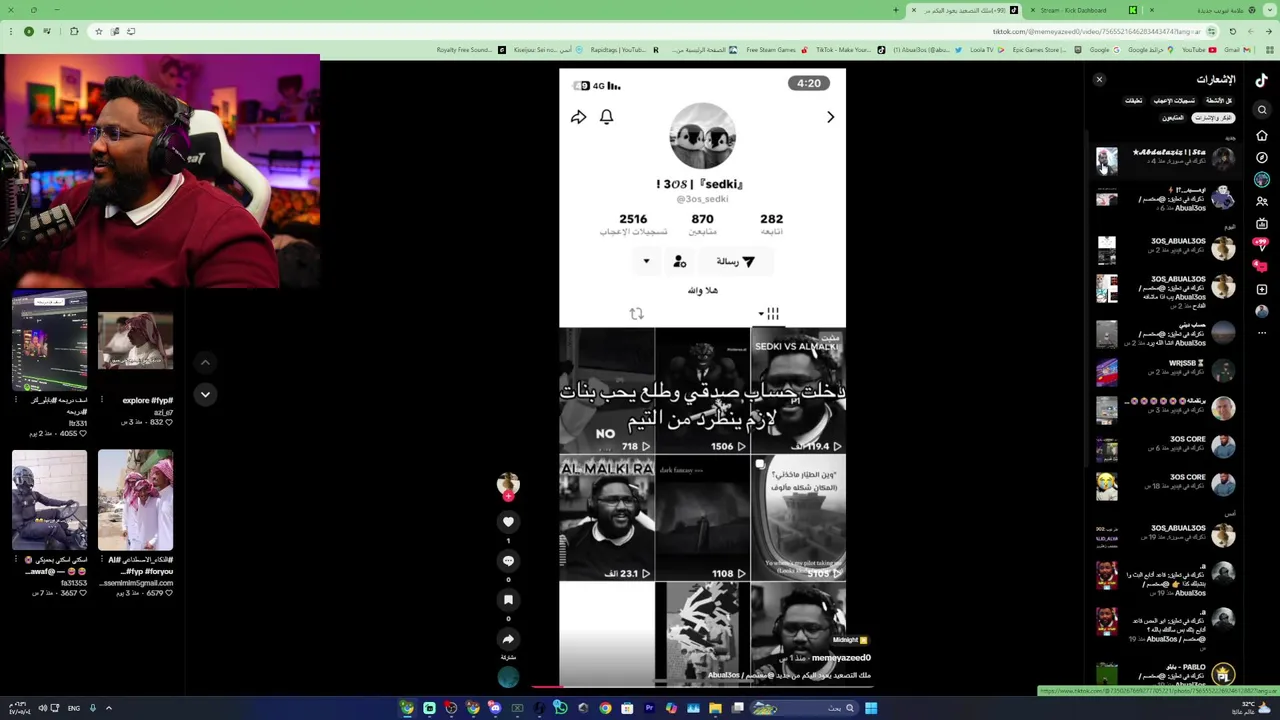1280x720 pixels.
Task: Open profile avatar in TikTok sidebar
Action: [x=1262, y=311]
